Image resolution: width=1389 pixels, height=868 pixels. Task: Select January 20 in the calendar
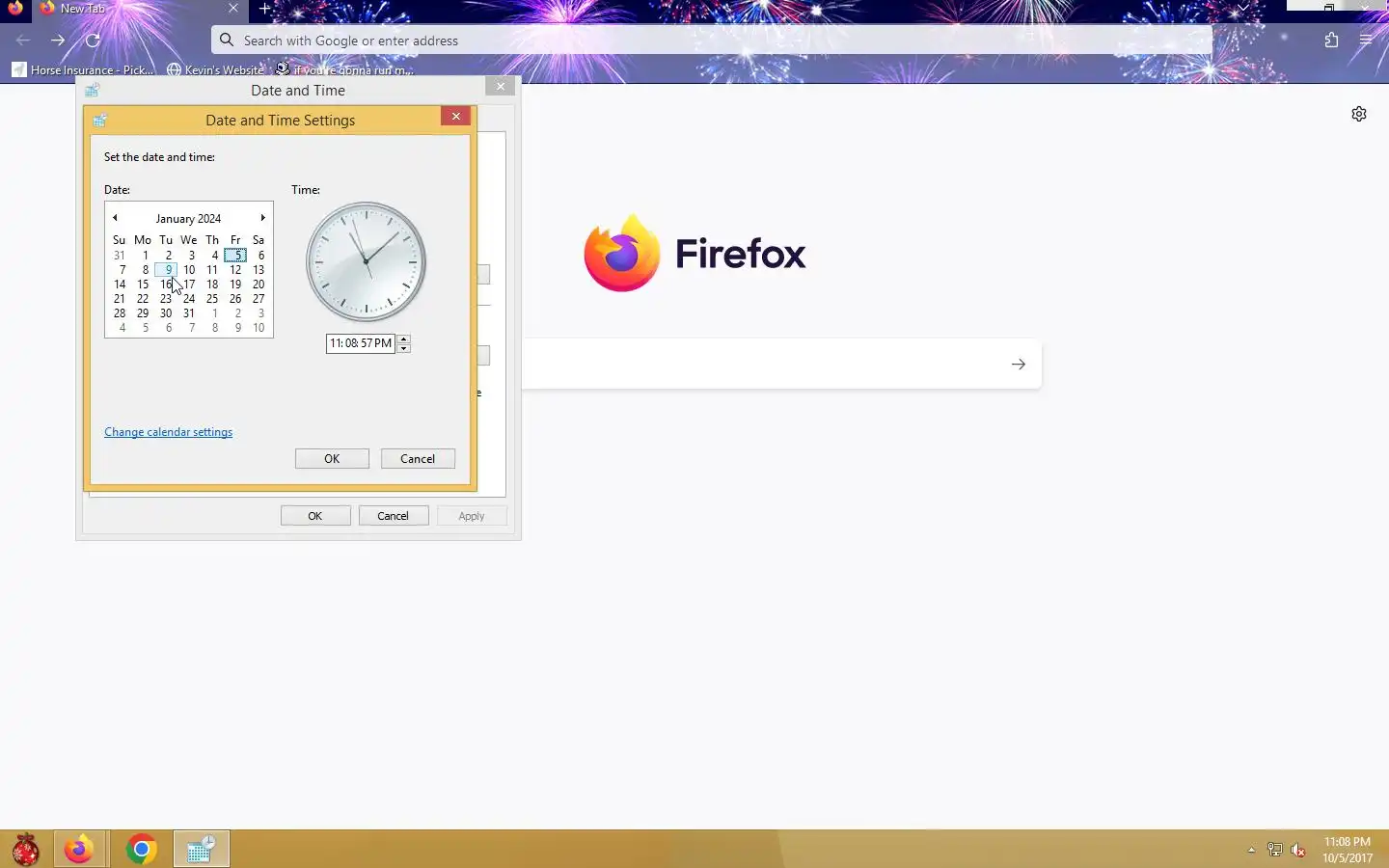(x=259, y=285)
